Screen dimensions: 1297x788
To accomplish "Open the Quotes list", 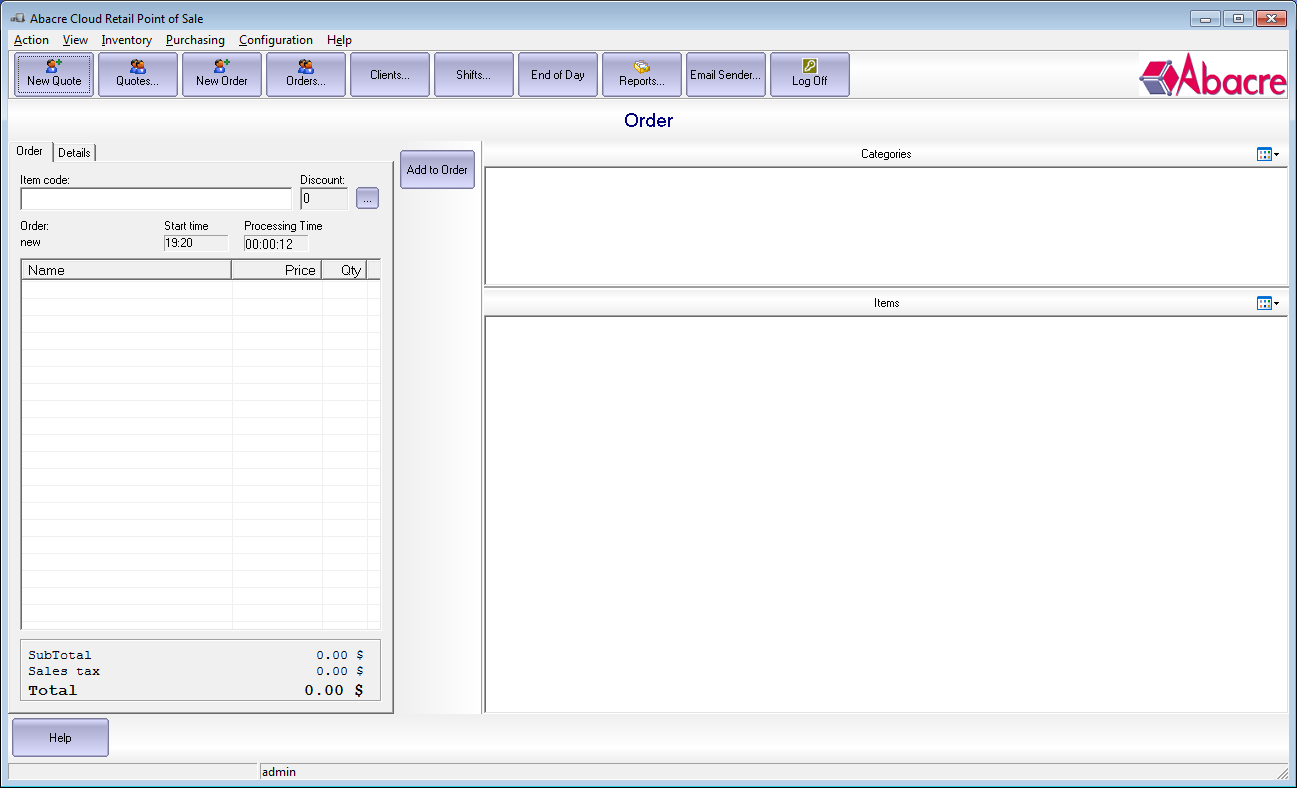I will [138, 74].
